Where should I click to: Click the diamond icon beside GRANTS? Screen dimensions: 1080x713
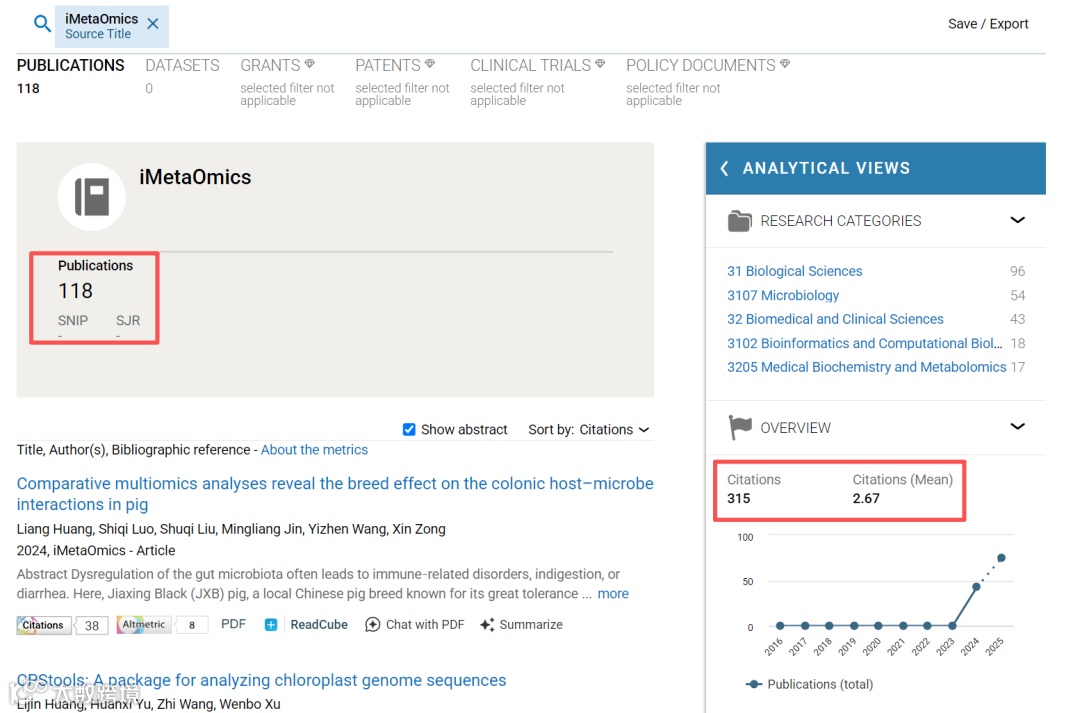pos(310,63)
